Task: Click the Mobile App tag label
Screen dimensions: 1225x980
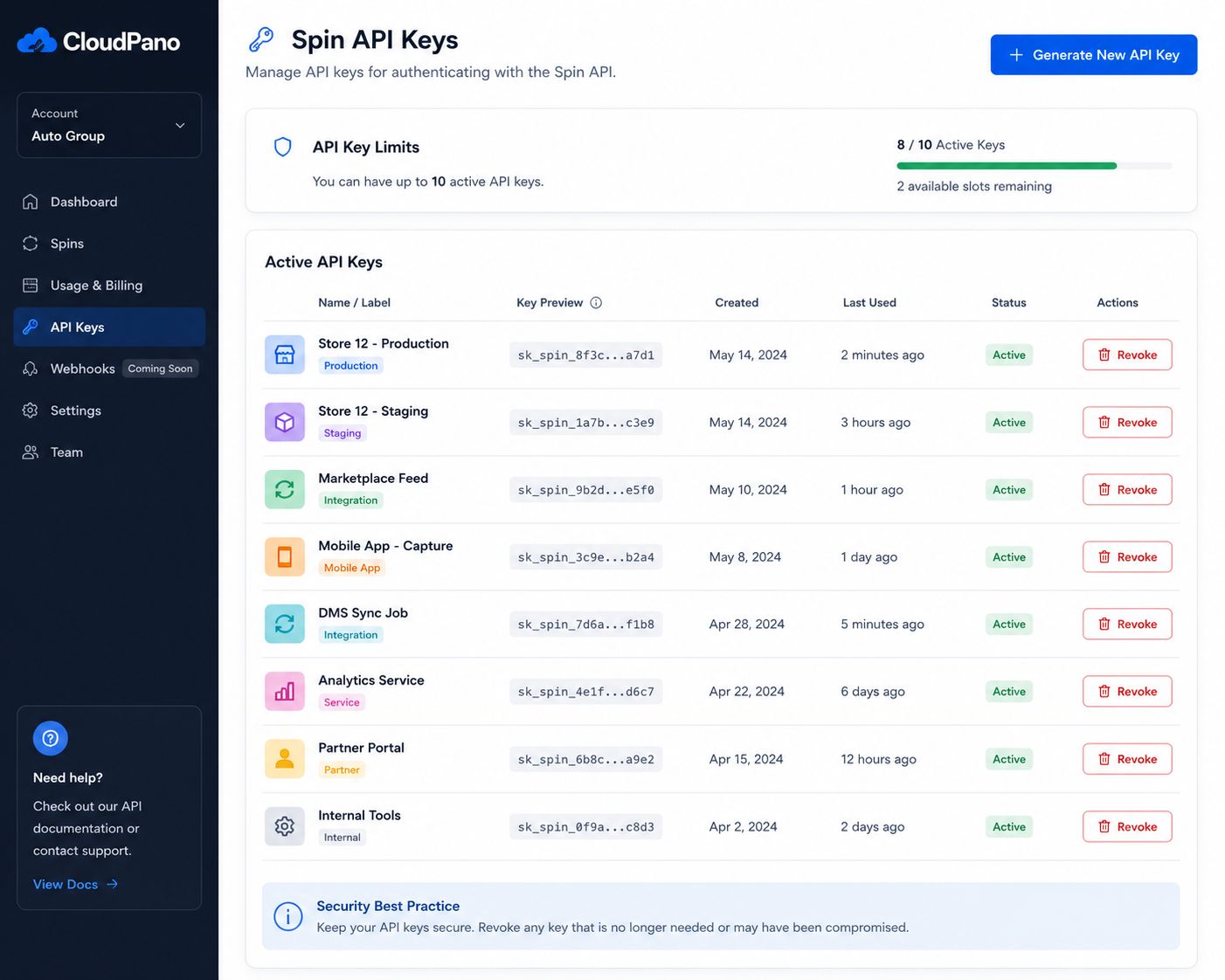Action: point(352,568)
